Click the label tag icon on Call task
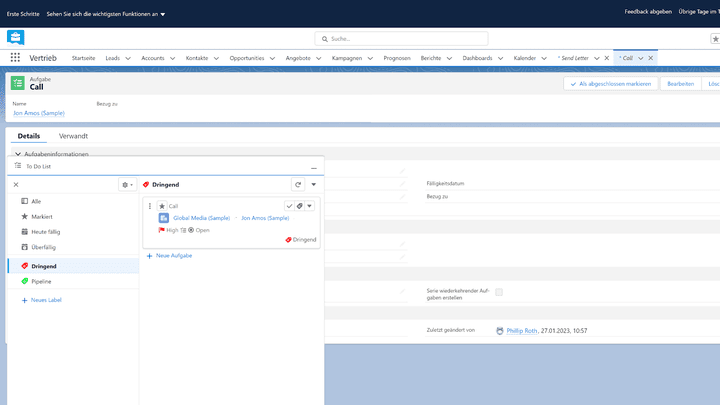 299,206
